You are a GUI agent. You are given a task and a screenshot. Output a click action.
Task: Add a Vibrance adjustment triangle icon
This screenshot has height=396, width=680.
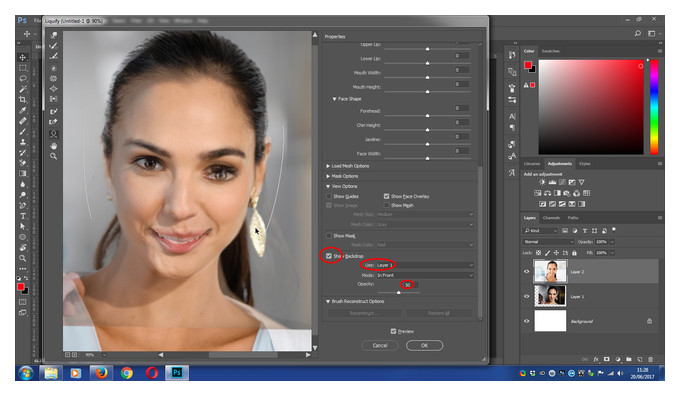click(x=582, y=182)
